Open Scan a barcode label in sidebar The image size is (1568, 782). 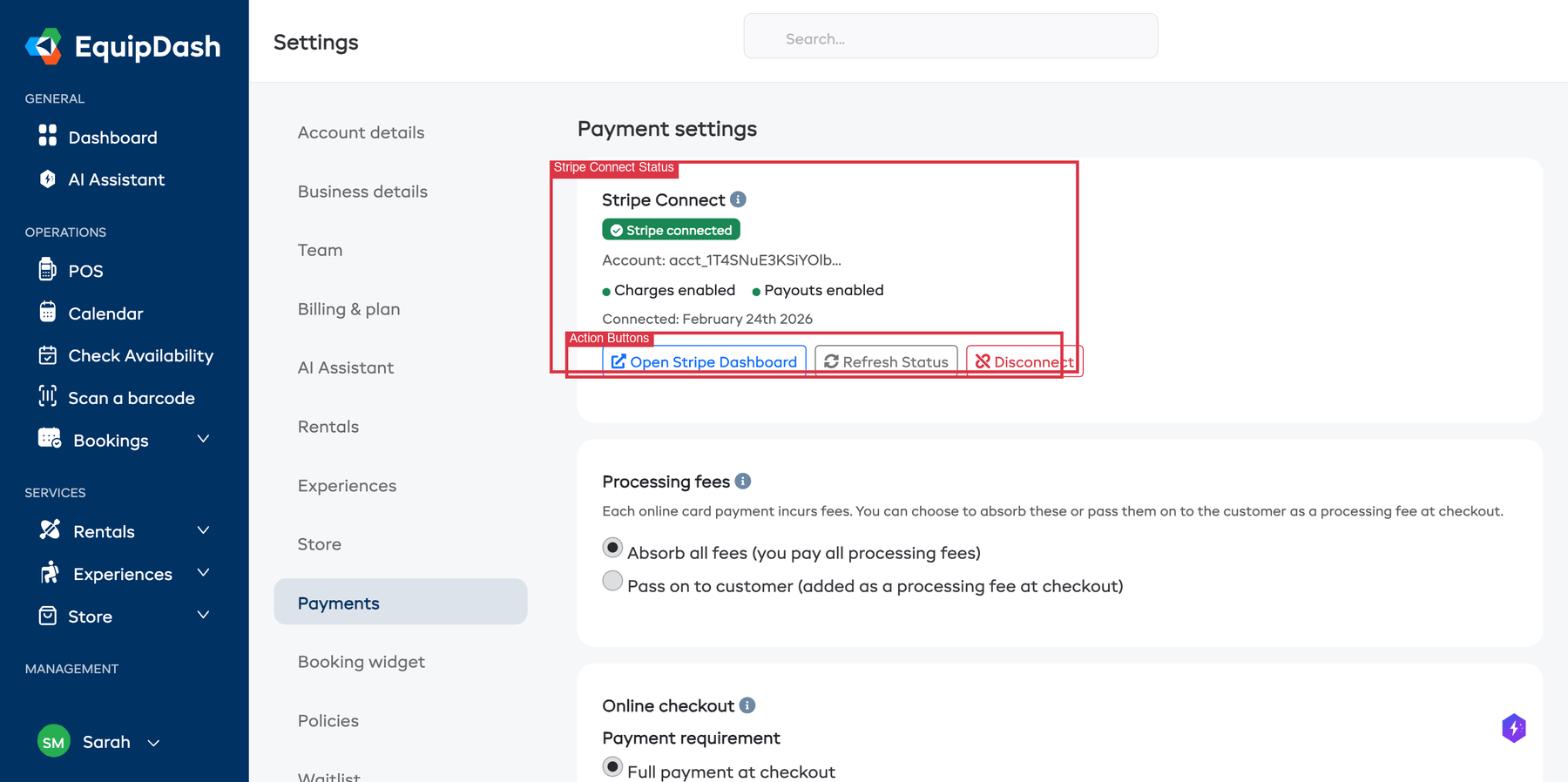(x=132, y=398)
